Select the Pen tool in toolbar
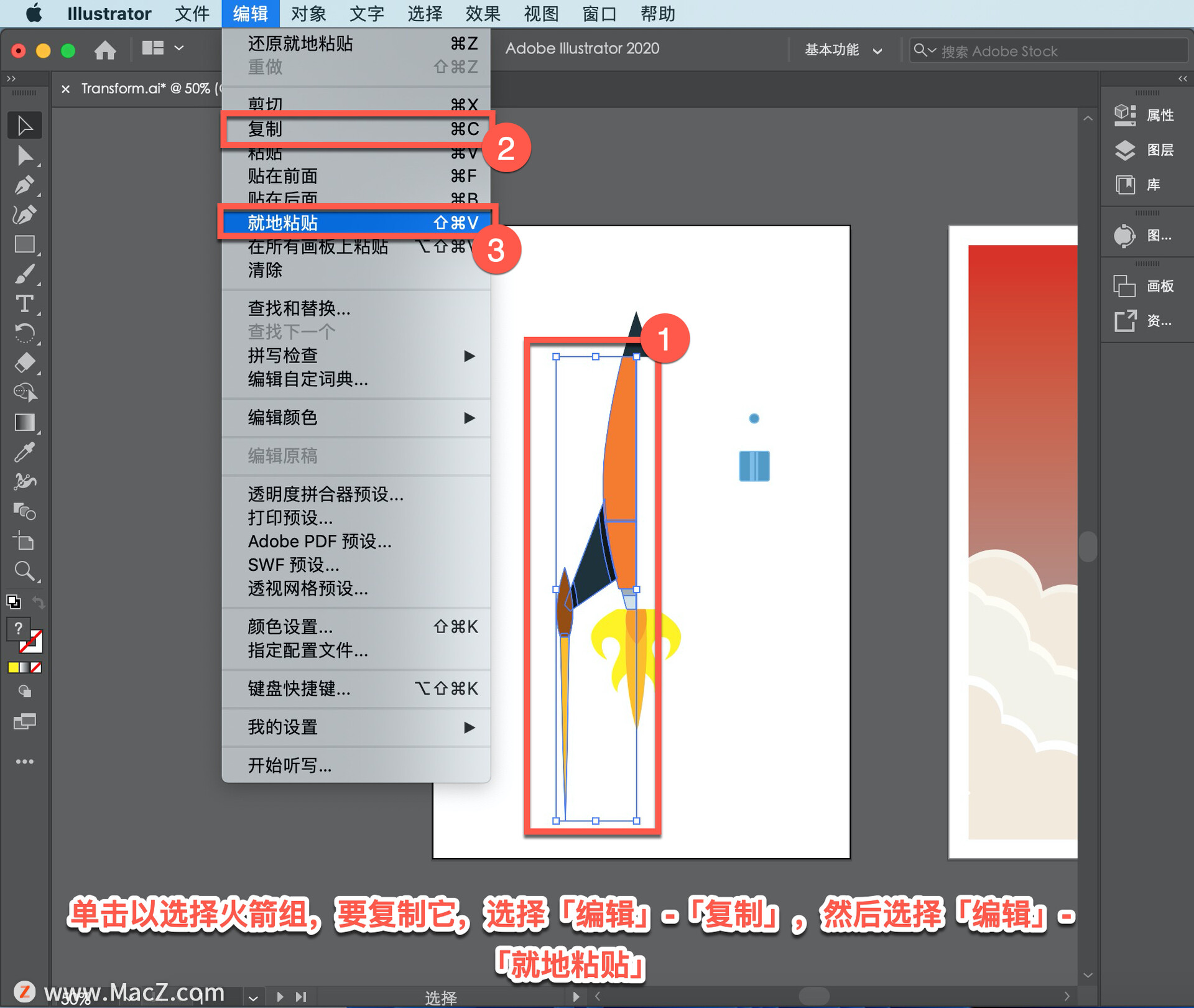 pyautogui.click(x=24, y=185)
